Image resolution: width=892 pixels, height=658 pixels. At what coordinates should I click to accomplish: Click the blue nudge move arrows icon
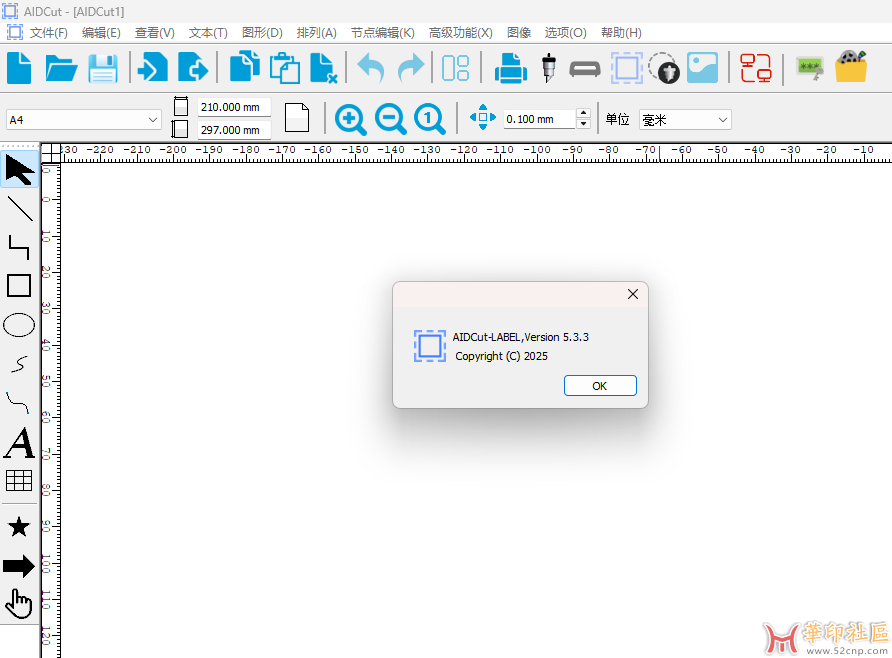[482, 117]
